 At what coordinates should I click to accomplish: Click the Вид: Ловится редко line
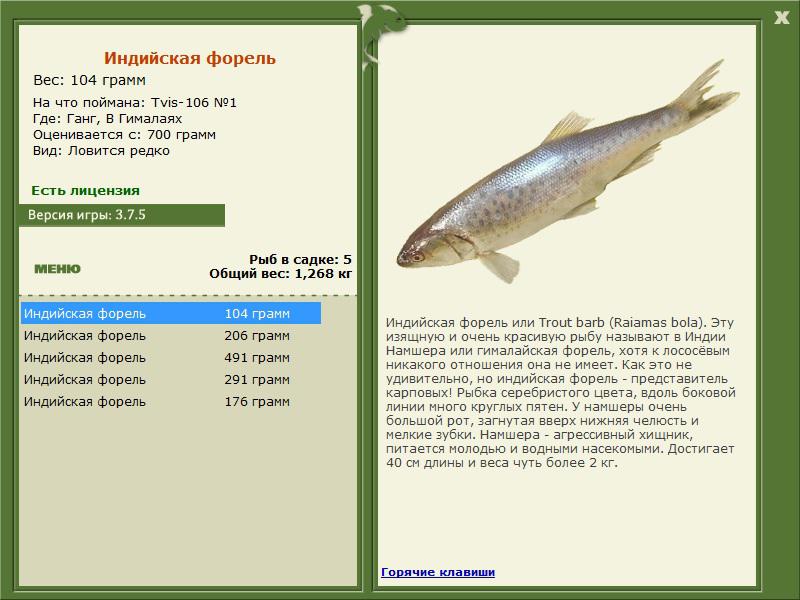click(x=101, y=151)
